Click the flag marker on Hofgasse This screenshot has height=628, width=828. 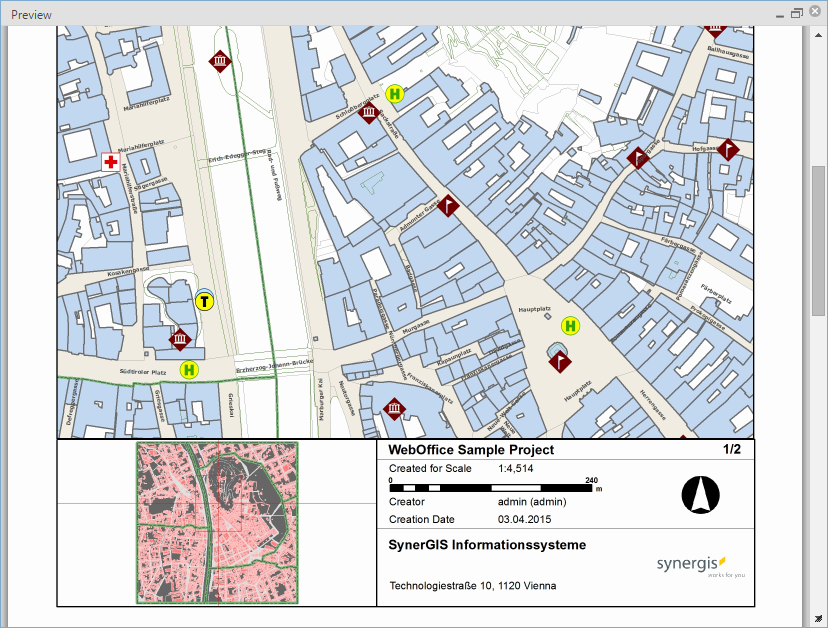(x=728, y=149)
